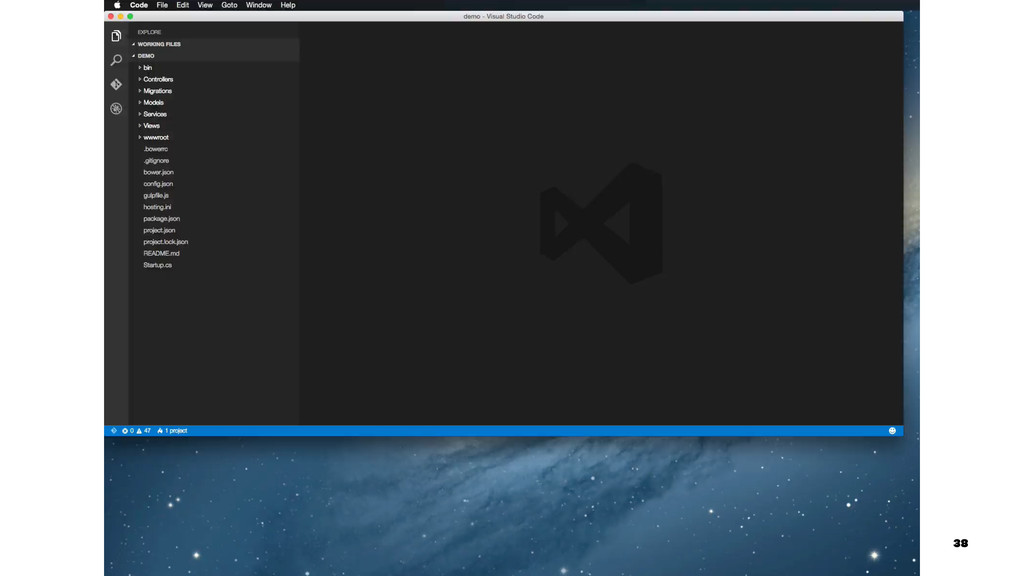The image size is (1024, 576).
Task: Open the .gitignore file
Action: click(x=156, y=161)
